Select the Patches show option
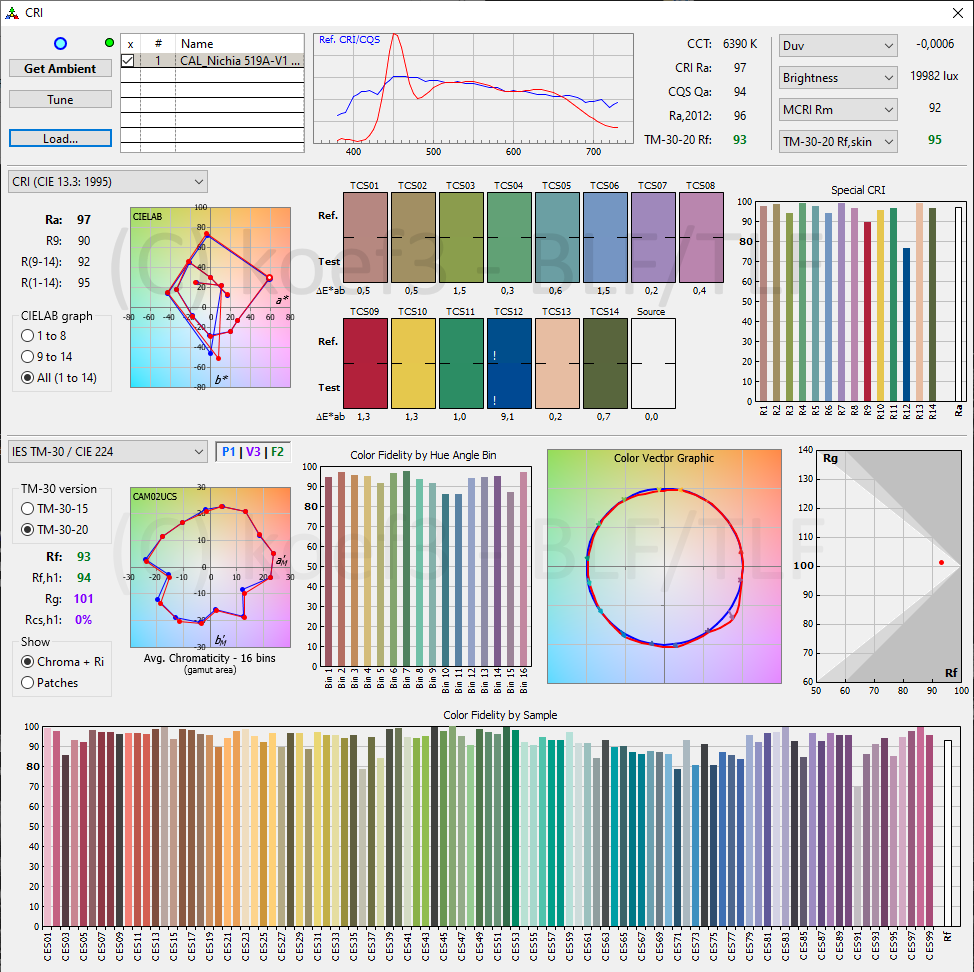 coord(29,683)
